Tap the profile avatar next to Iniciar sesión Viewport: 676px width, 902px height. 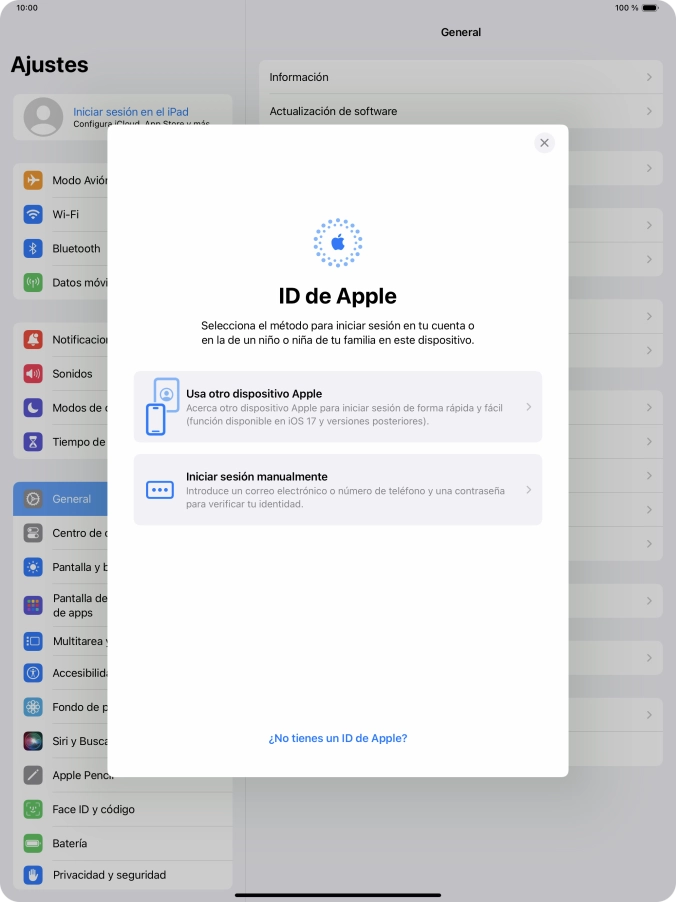coord(43,117)
